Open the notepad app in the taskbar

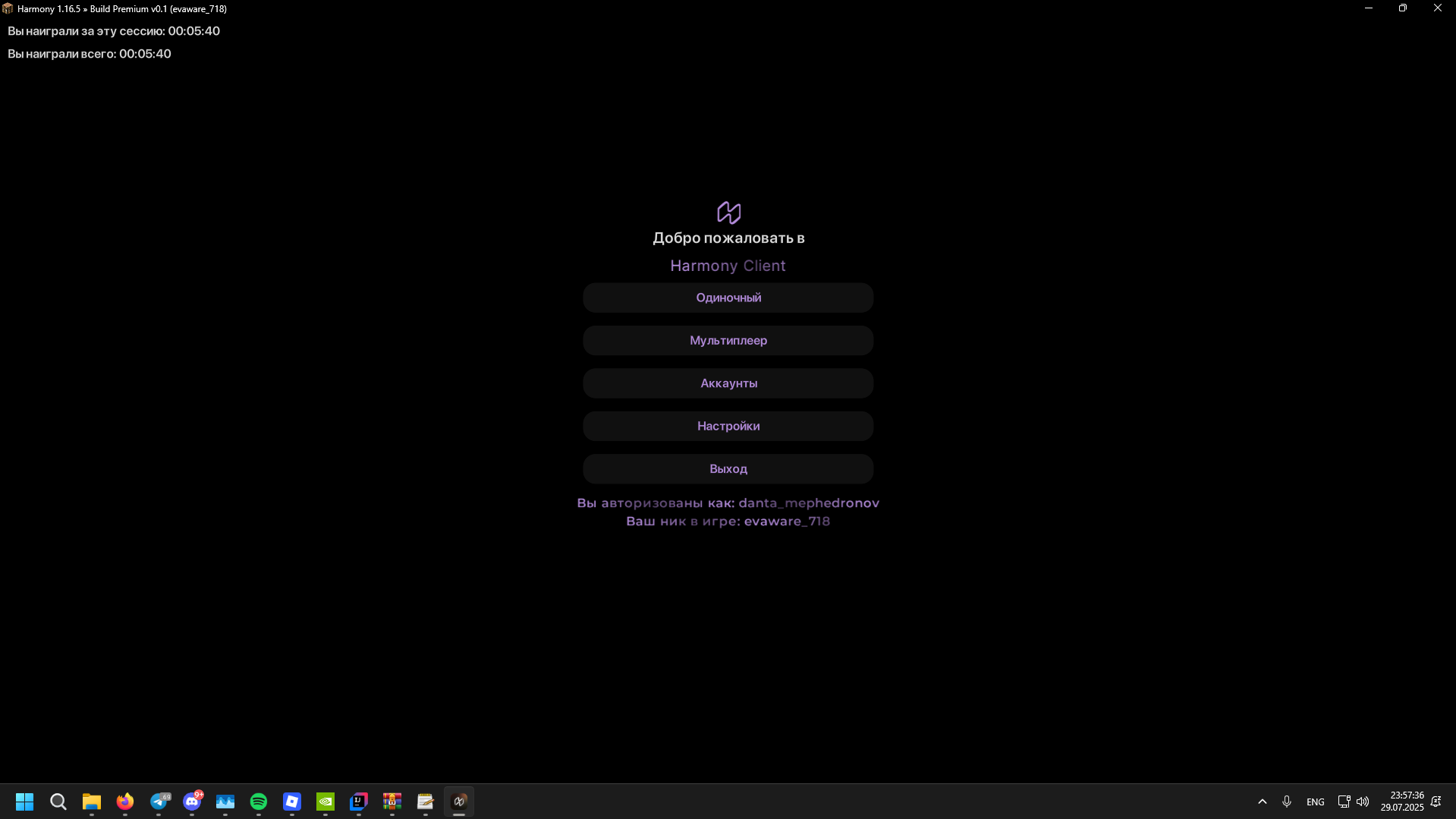click(426, 802)
